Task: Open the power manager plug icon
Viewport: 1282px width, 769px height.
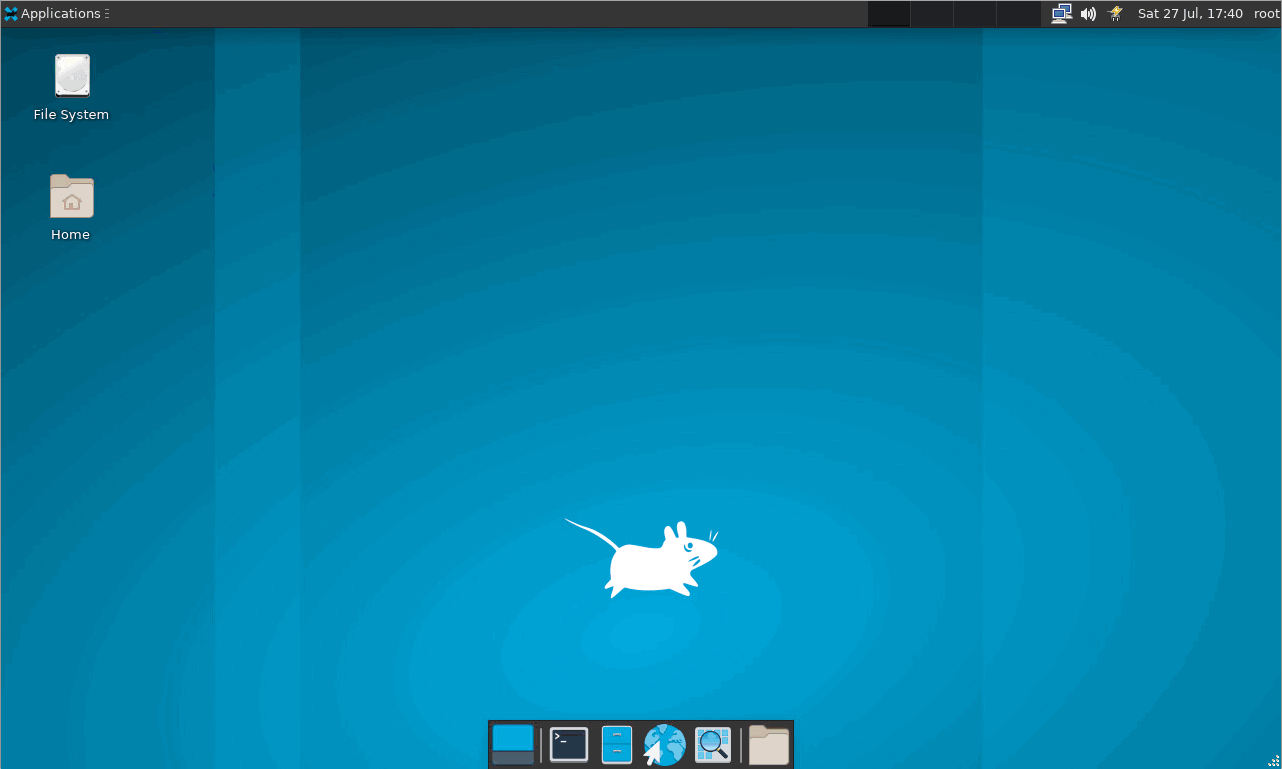Action: coord(1116,14)
